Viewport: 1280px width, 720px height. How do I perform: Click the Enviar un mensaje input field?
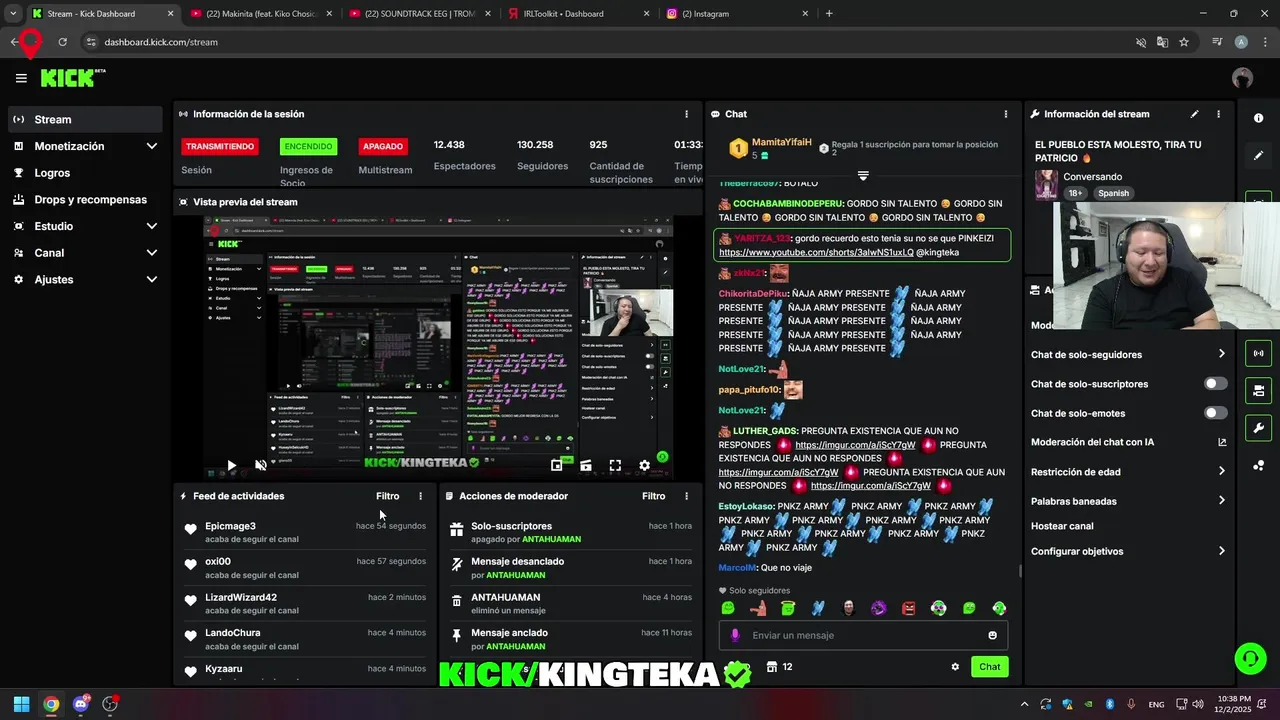(x=863, y=635)
